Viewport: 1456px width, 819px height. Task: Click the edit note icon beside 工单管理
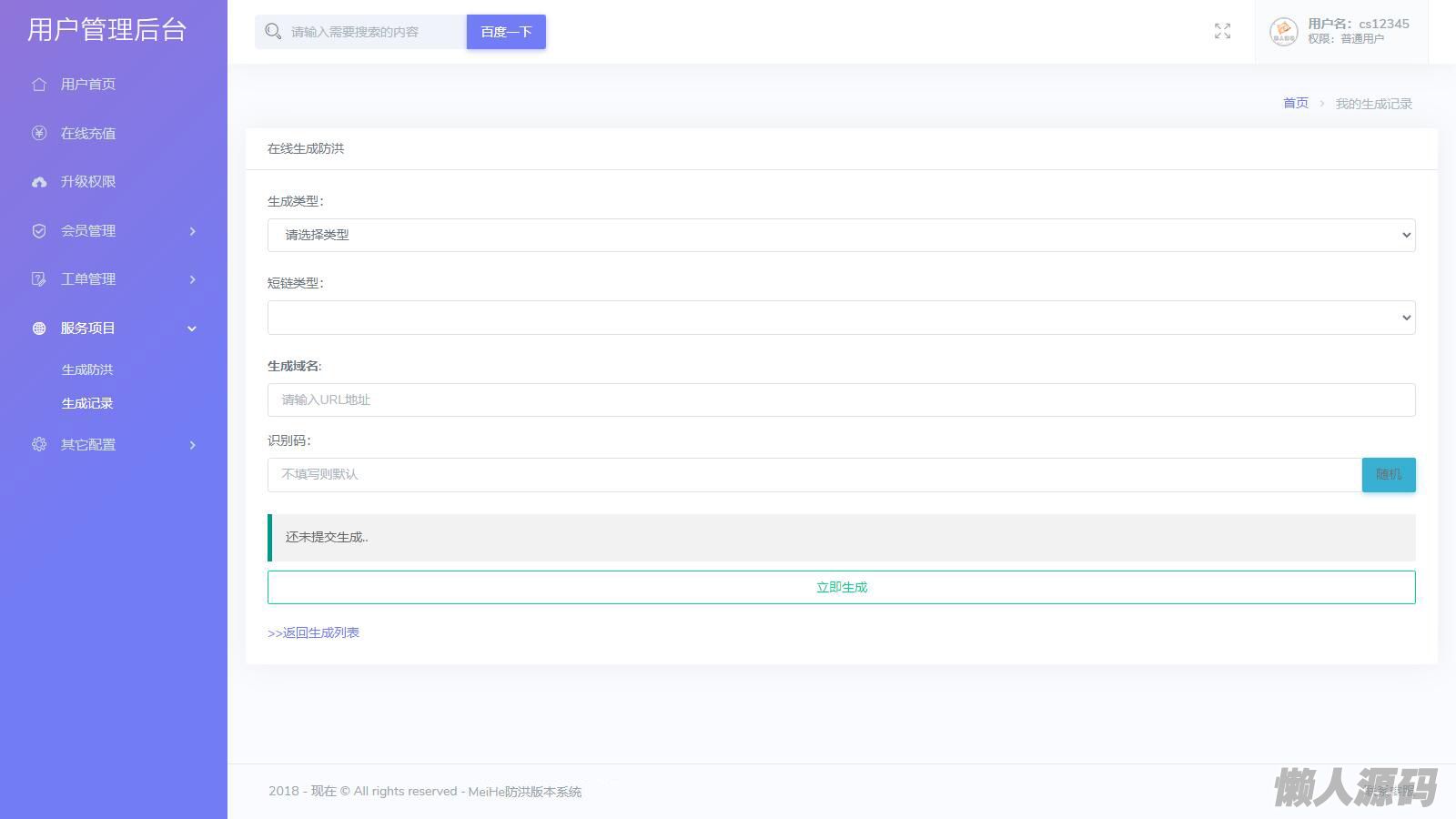pos(39,279)
